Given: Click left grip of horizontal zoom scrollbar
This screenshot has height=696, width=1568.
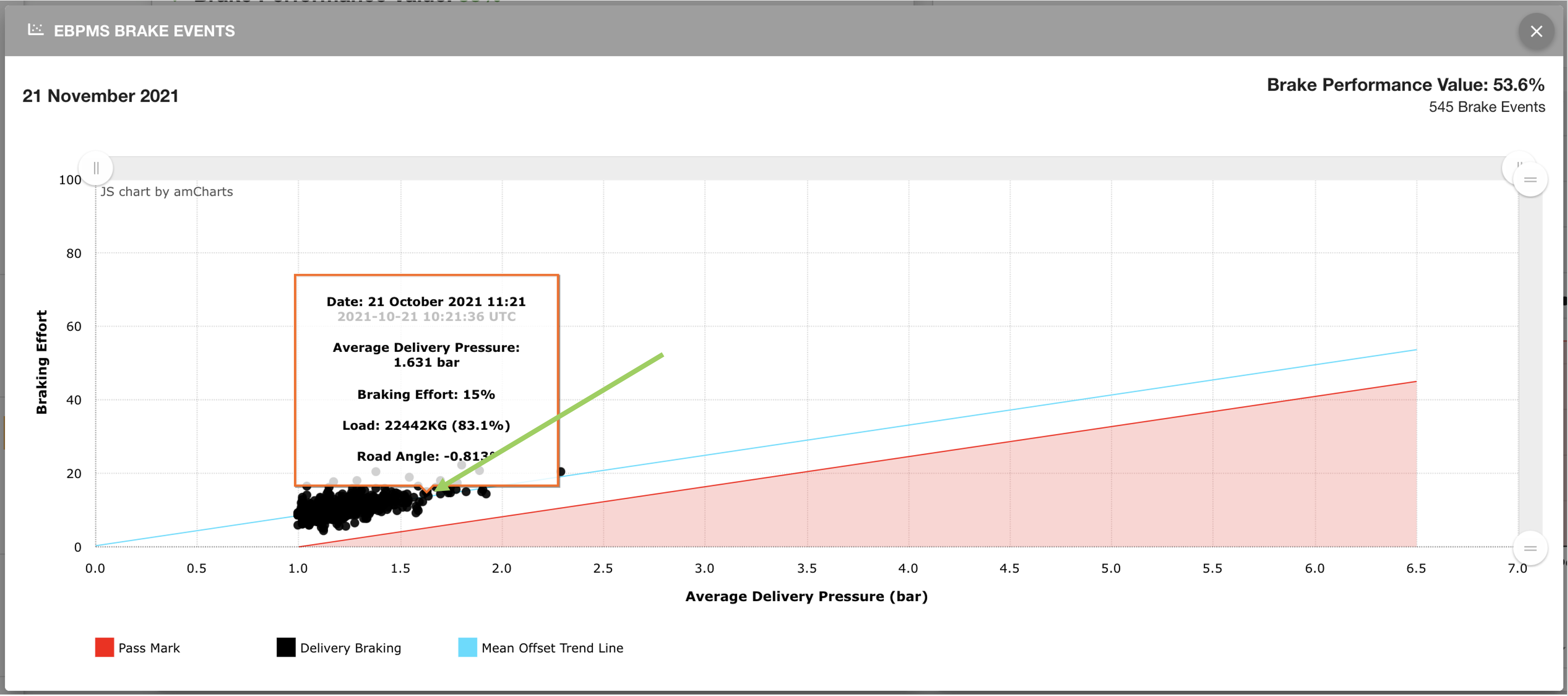Looking at the screenshot, I should (96, 168).
